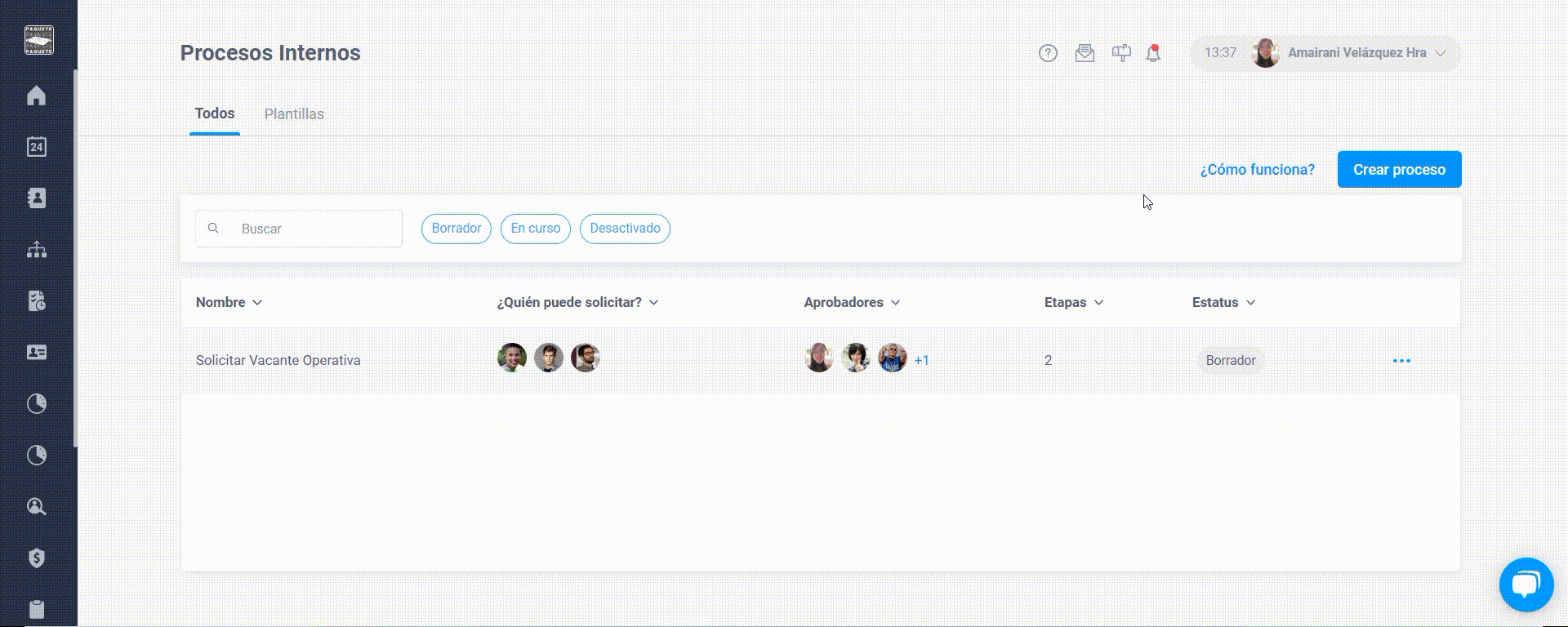The width and height of the screenshot is (1568, 627).
Task: Open the signpost icon in the header
Action: (1121, 53)
